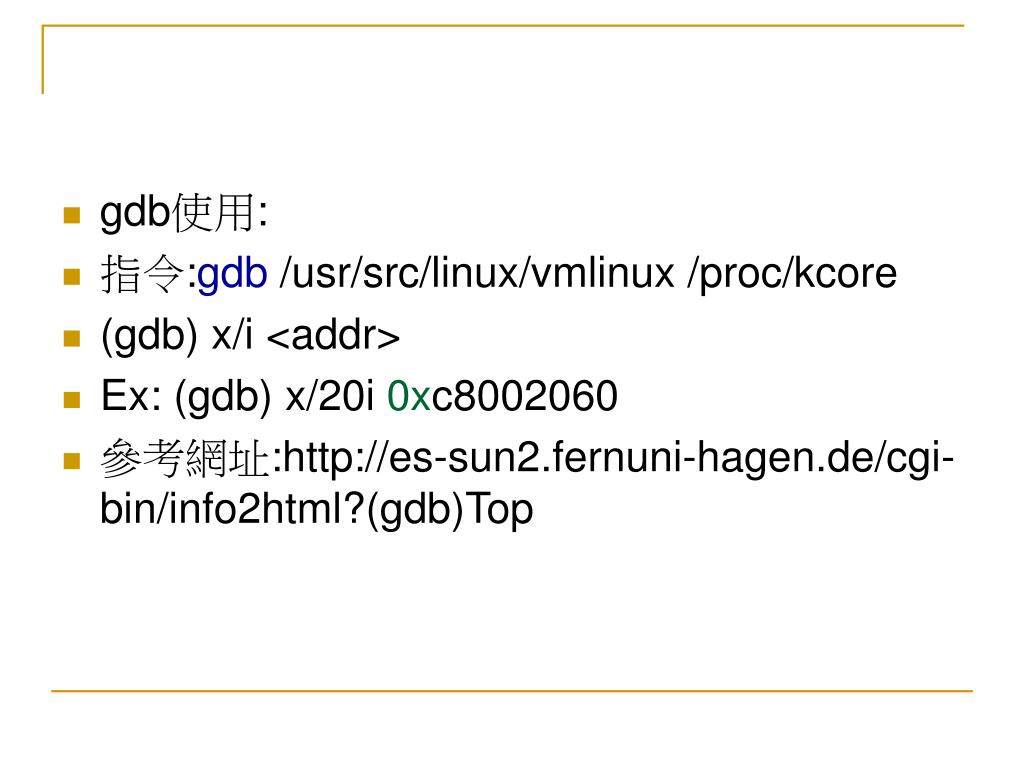This screenshot has width=1024, height=768.
Task: Click the bullet next to "(gdb) x/i <addr>"
Action: (72, 338)
